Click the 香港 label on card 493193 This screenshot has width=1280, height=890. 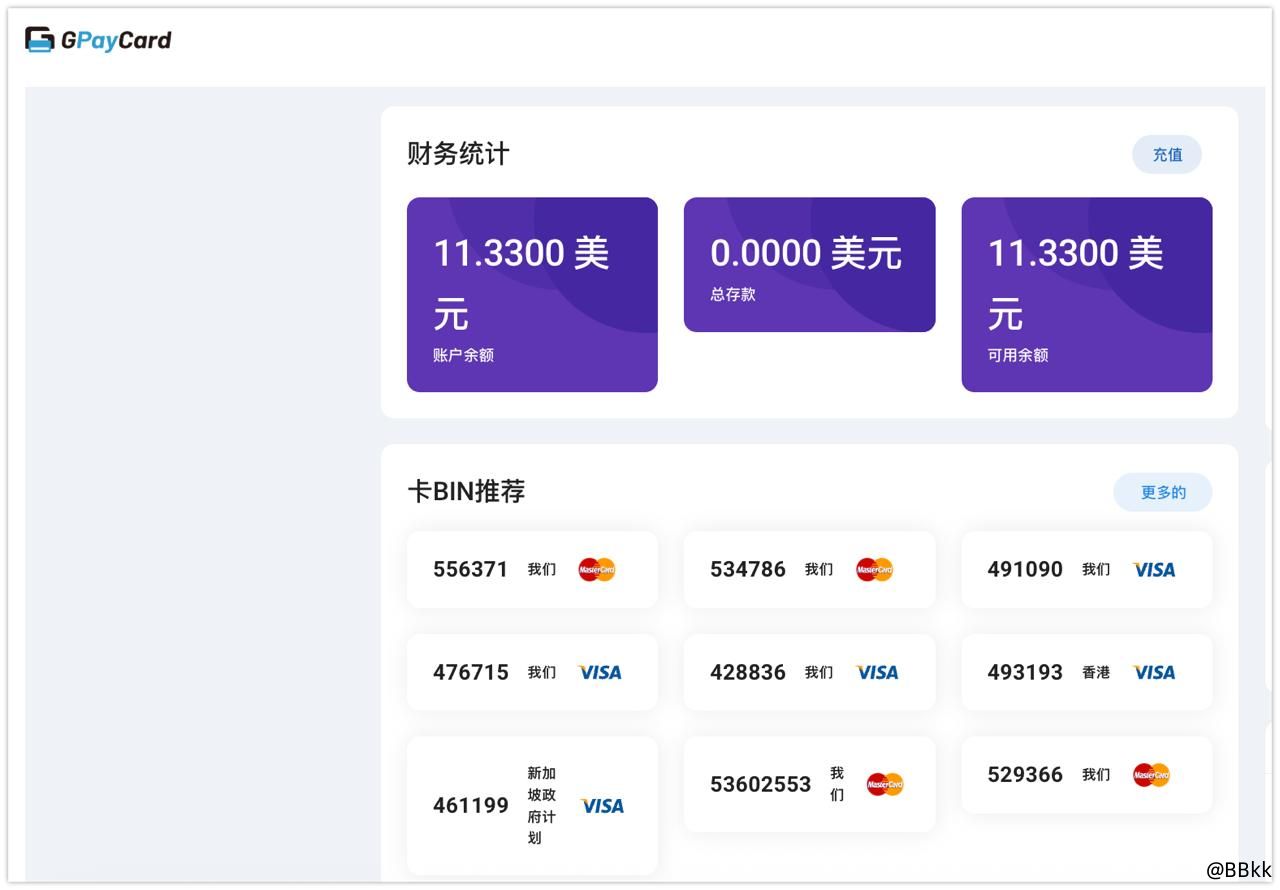[1096, 673]
